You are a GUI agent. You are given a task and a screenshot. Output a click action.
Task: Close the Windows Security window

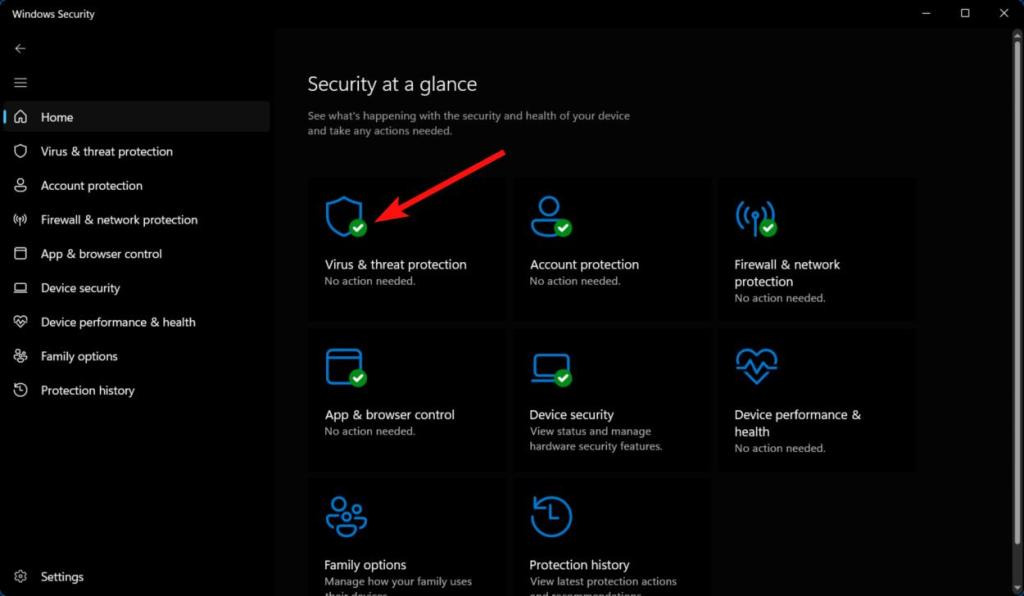click(1004, 13)
